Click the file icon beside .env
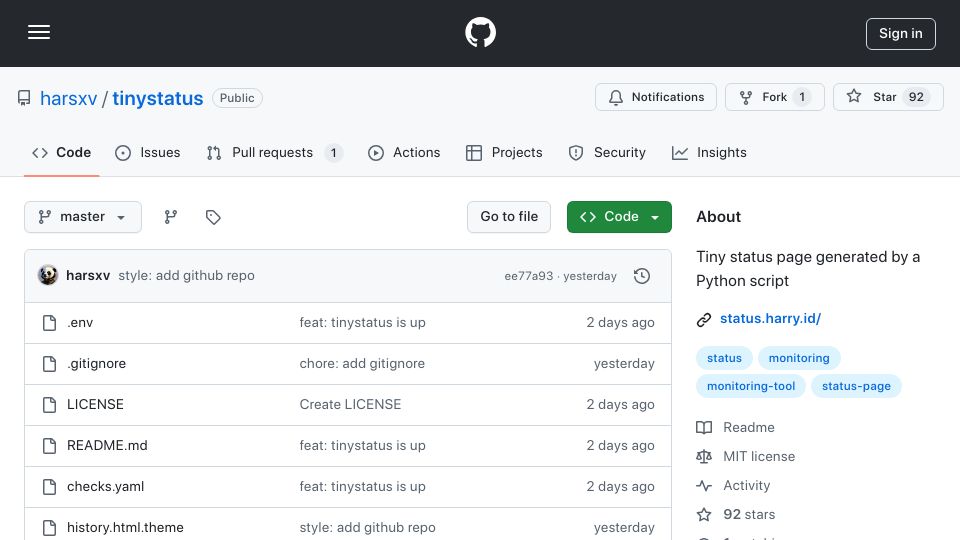This screenshot has width=960, height=540. 50,323
